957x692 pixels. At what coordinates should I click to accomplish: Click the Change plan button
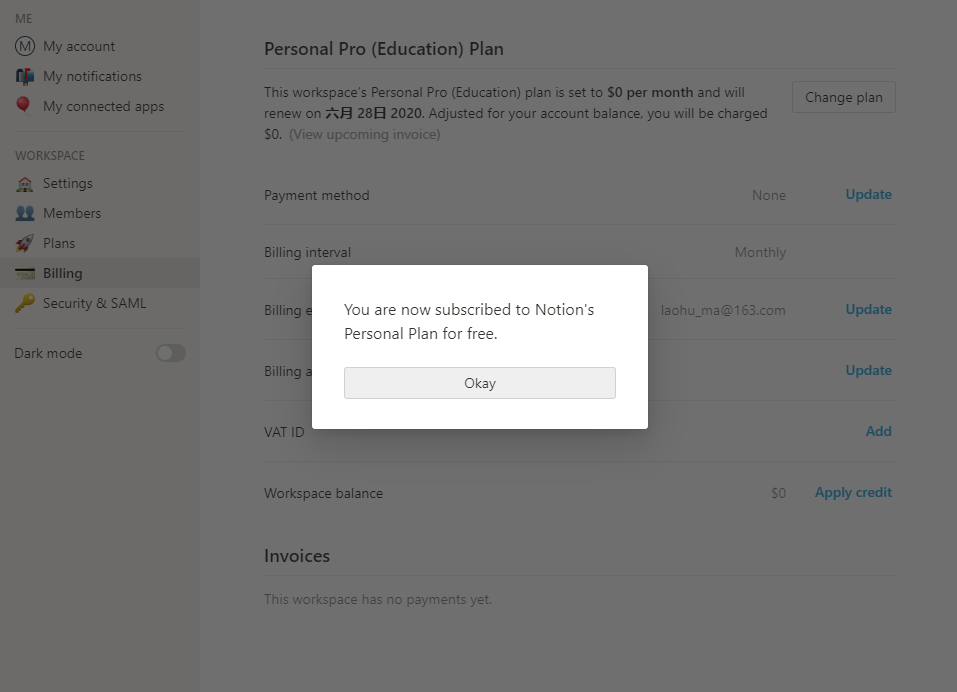[x=843, y=97]
